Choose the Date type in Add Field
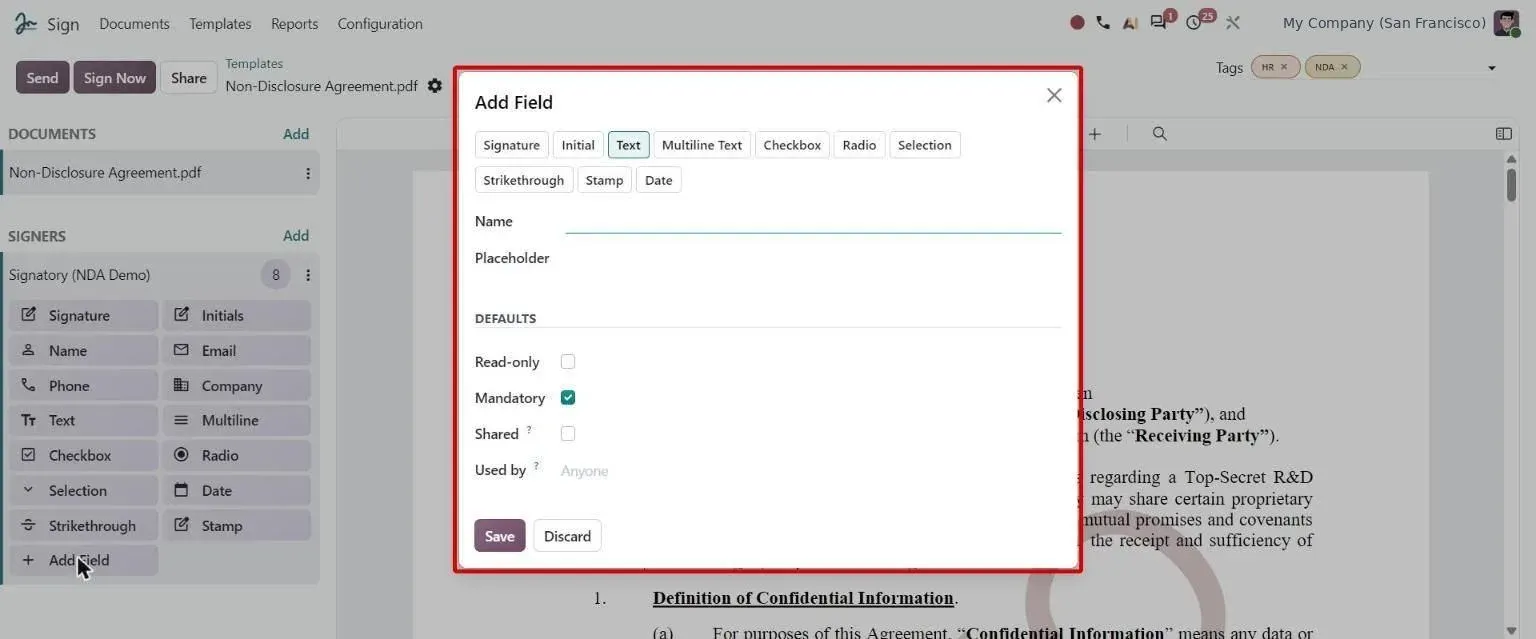Screen dimensions: 1536x639 point(659,180)
